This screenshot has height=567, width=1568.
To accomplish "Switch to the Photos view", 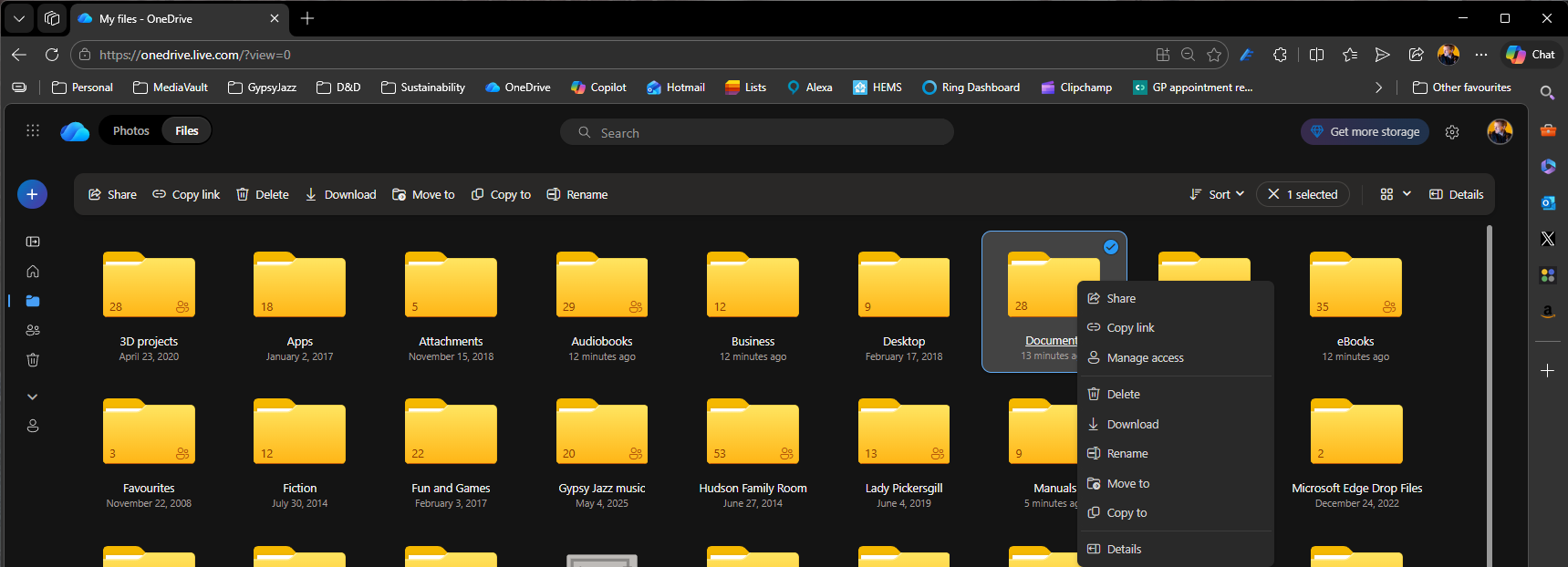I will click(131, 130).
